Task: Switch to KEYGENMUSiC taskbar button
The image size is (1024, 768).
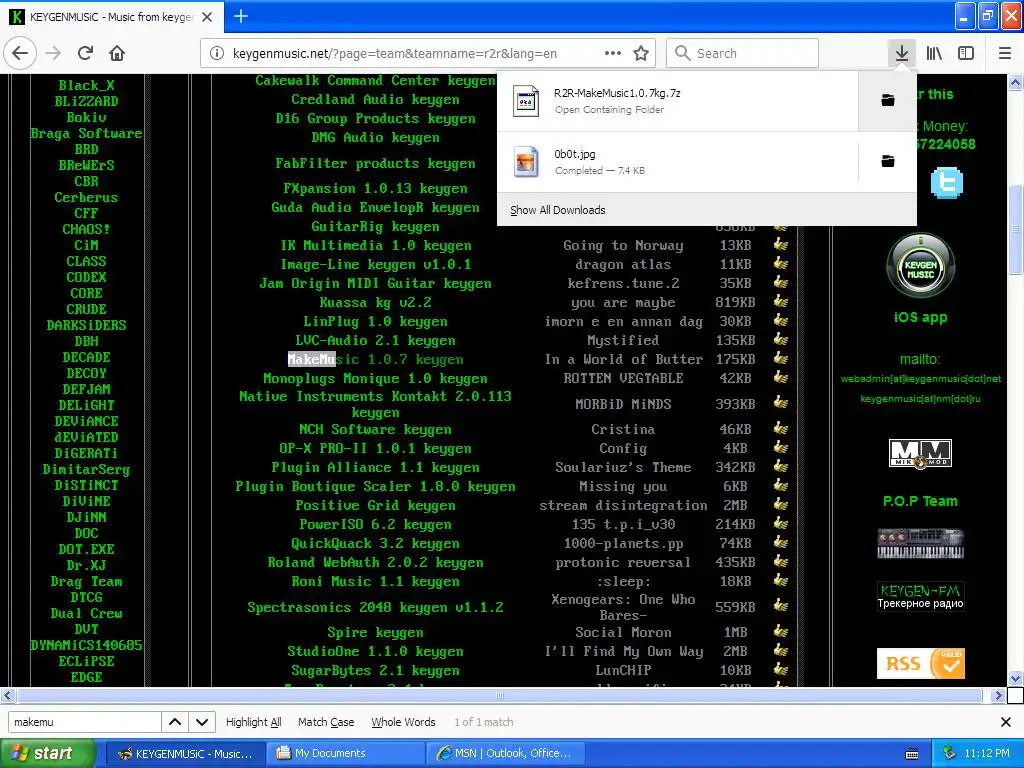Action: click(x=185, y=753)
